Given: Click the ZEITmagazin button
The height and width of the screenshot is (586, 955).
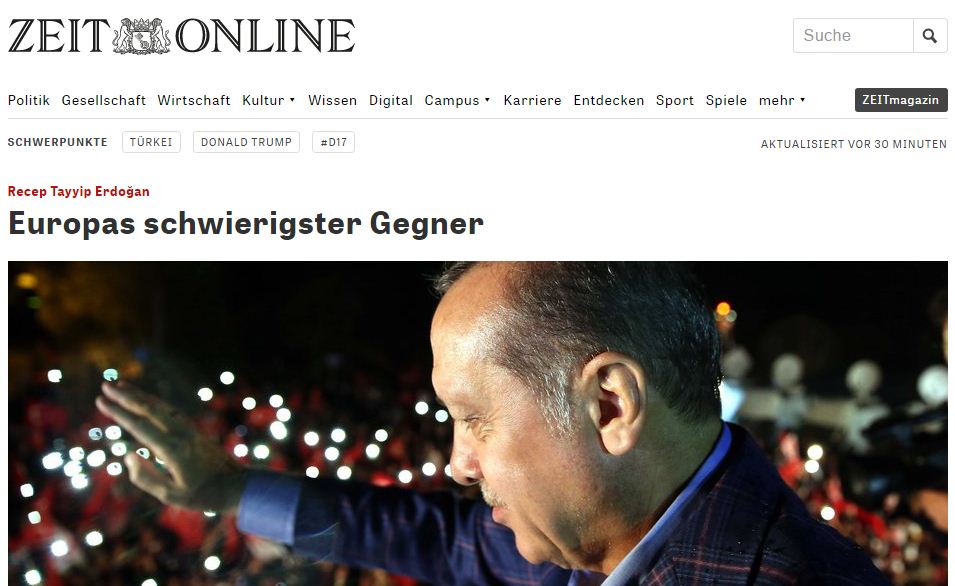Looking at the screenshot, I should (x=901, y=100).
